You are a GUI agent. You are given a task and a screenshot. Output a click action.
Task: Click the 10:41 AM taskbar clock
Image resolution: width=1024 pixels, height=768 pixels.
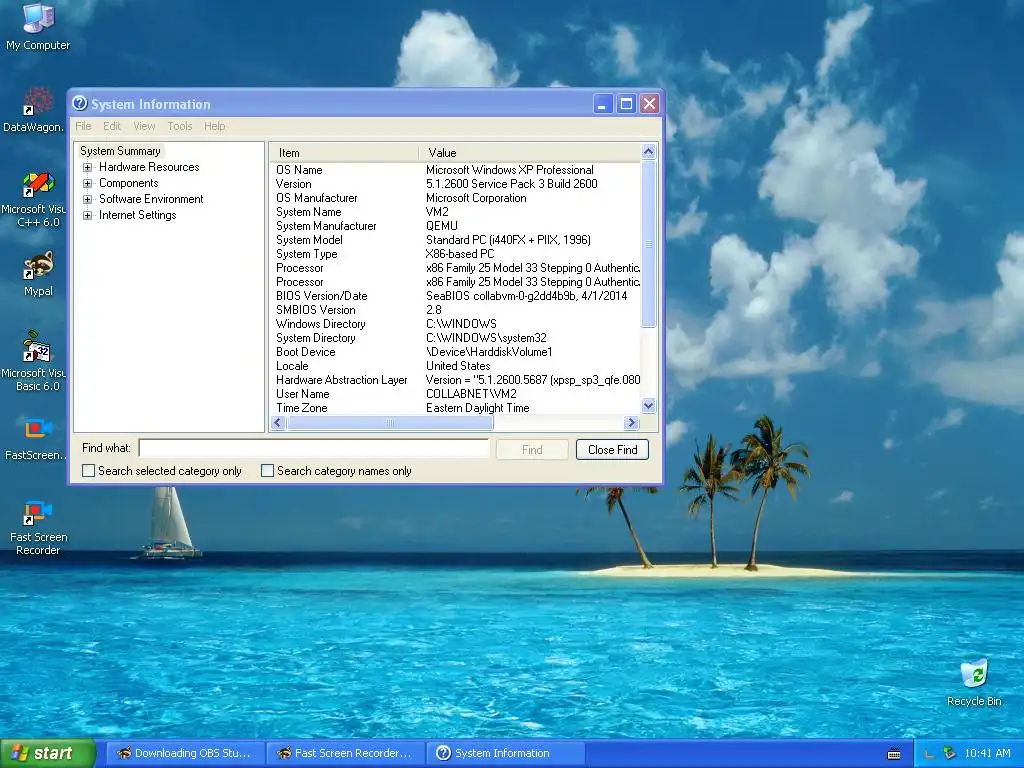pos(987,753)
